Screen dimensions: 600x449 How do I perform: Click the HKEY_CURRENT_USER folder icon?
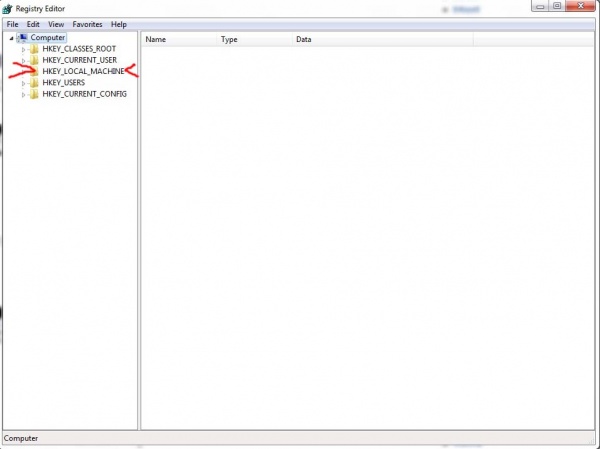[x=34, y=60]
